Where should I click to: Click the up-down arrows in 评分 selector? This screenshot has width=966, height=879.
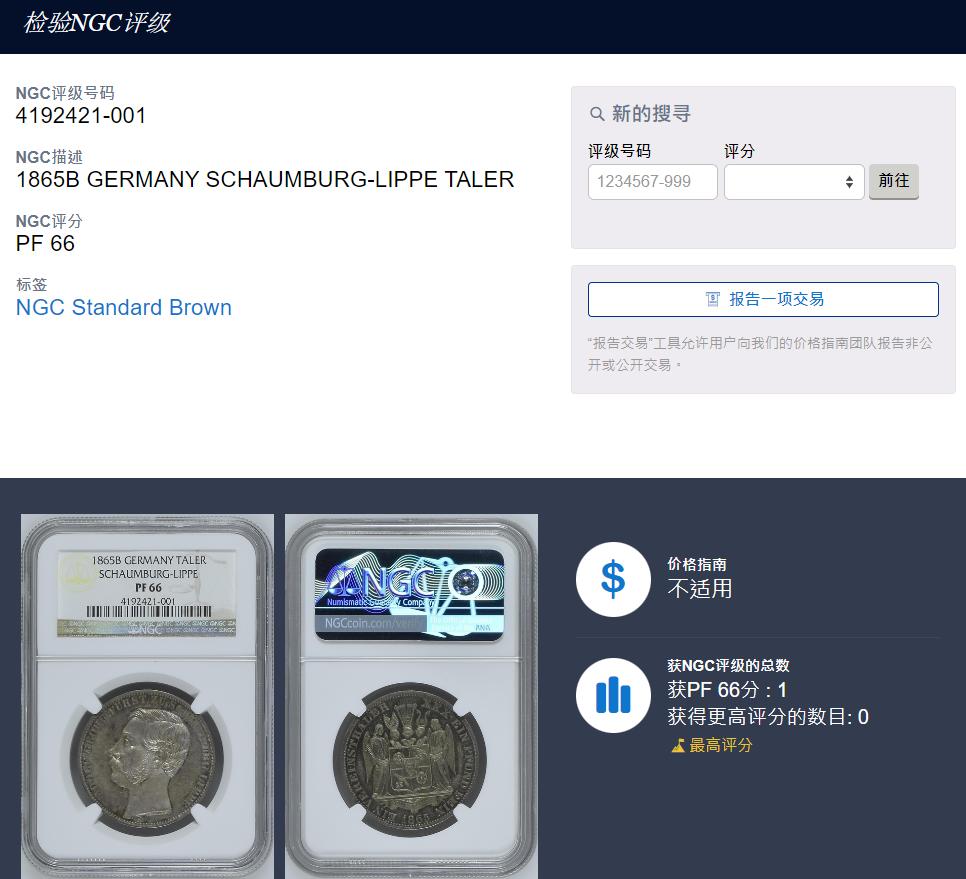point(849,182)
